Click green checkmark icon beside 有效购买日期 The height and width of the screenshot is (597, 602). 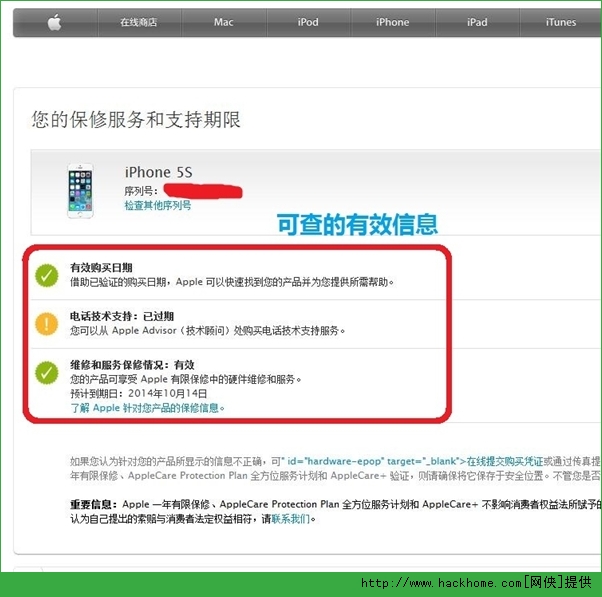[x=46, y=275]
